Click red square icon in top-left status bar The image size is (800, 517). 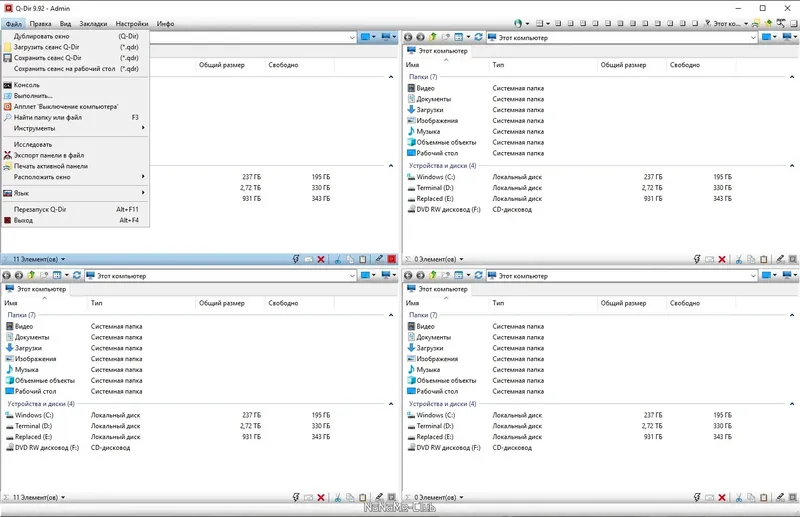[x=392, y=259]
